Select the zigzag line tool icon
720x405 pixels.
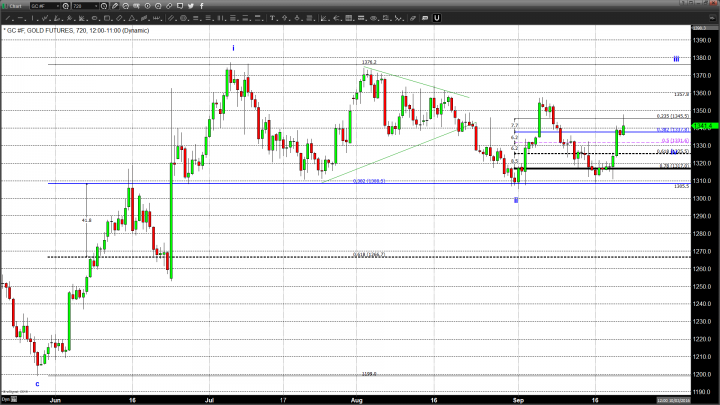[45, 18]
